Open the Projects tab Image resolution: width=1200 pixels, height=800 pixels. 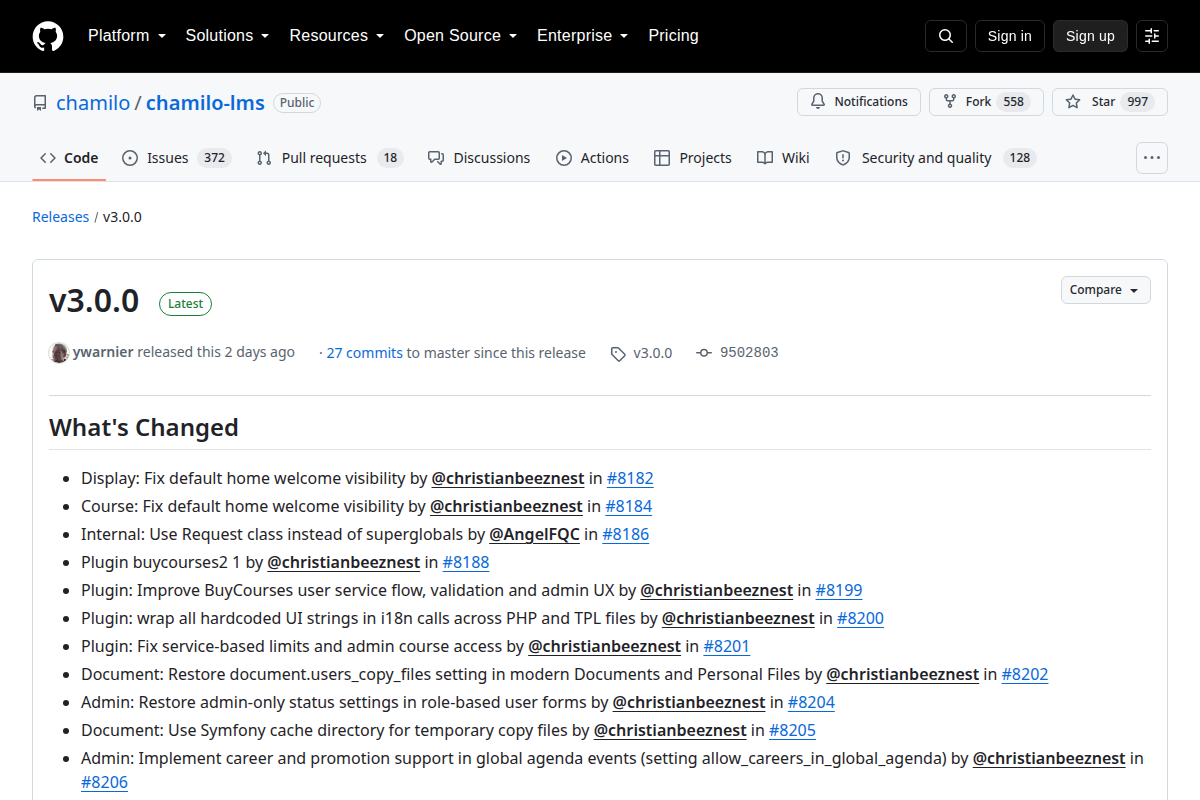click(693, 158)
